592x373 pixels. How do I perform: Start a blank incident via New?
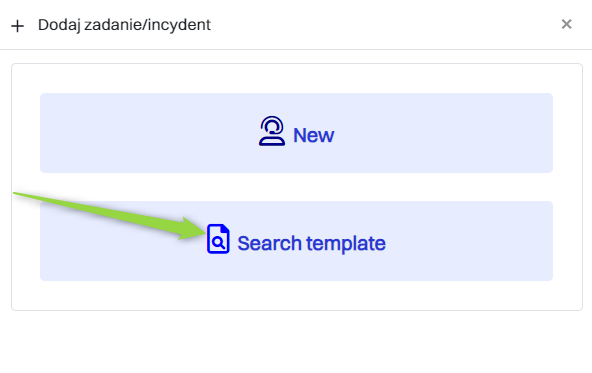[x=296, y=133]
